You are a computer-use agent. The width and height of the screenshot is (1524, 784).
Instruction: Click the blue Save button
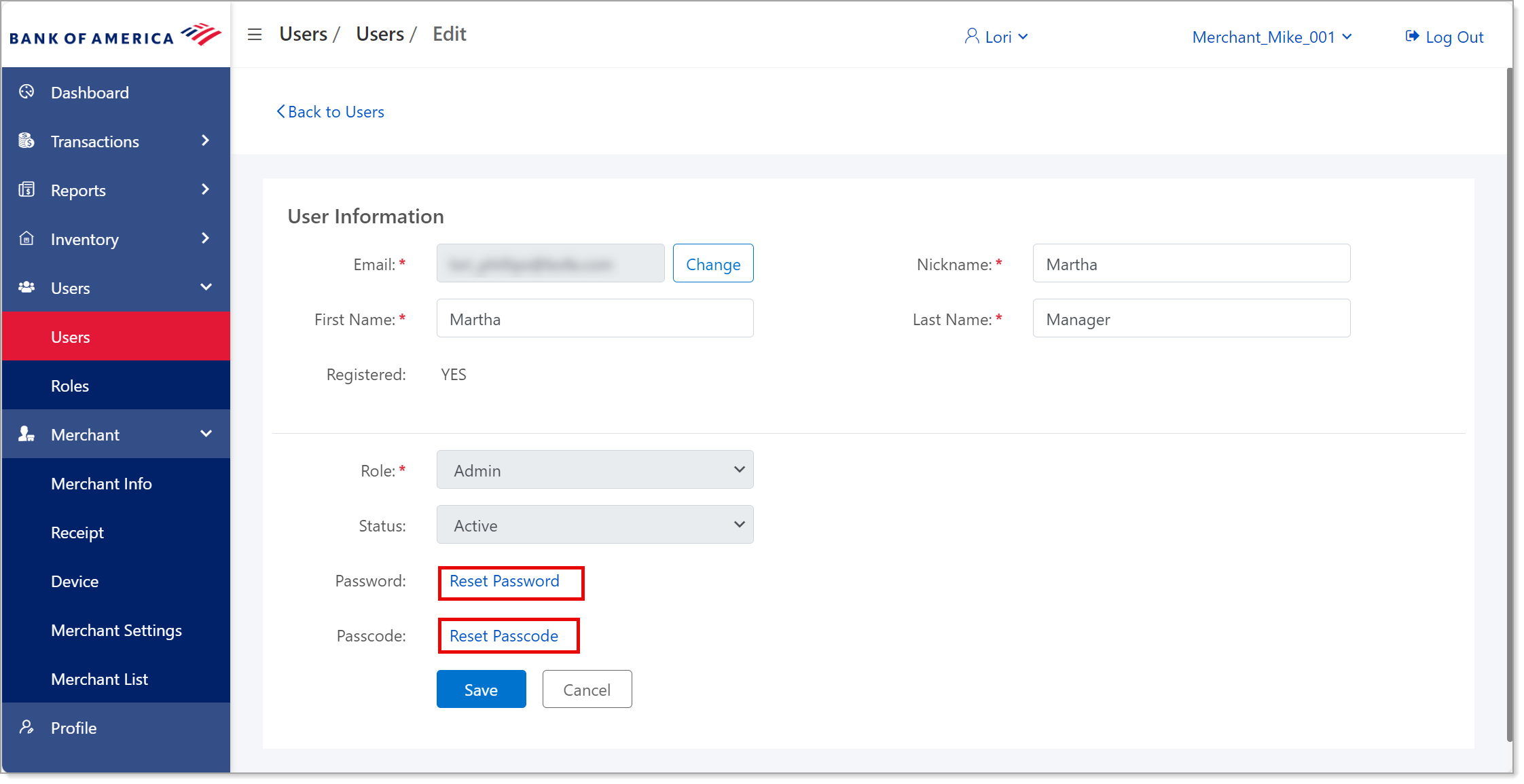pyautogui.click(x=481, y=690)
